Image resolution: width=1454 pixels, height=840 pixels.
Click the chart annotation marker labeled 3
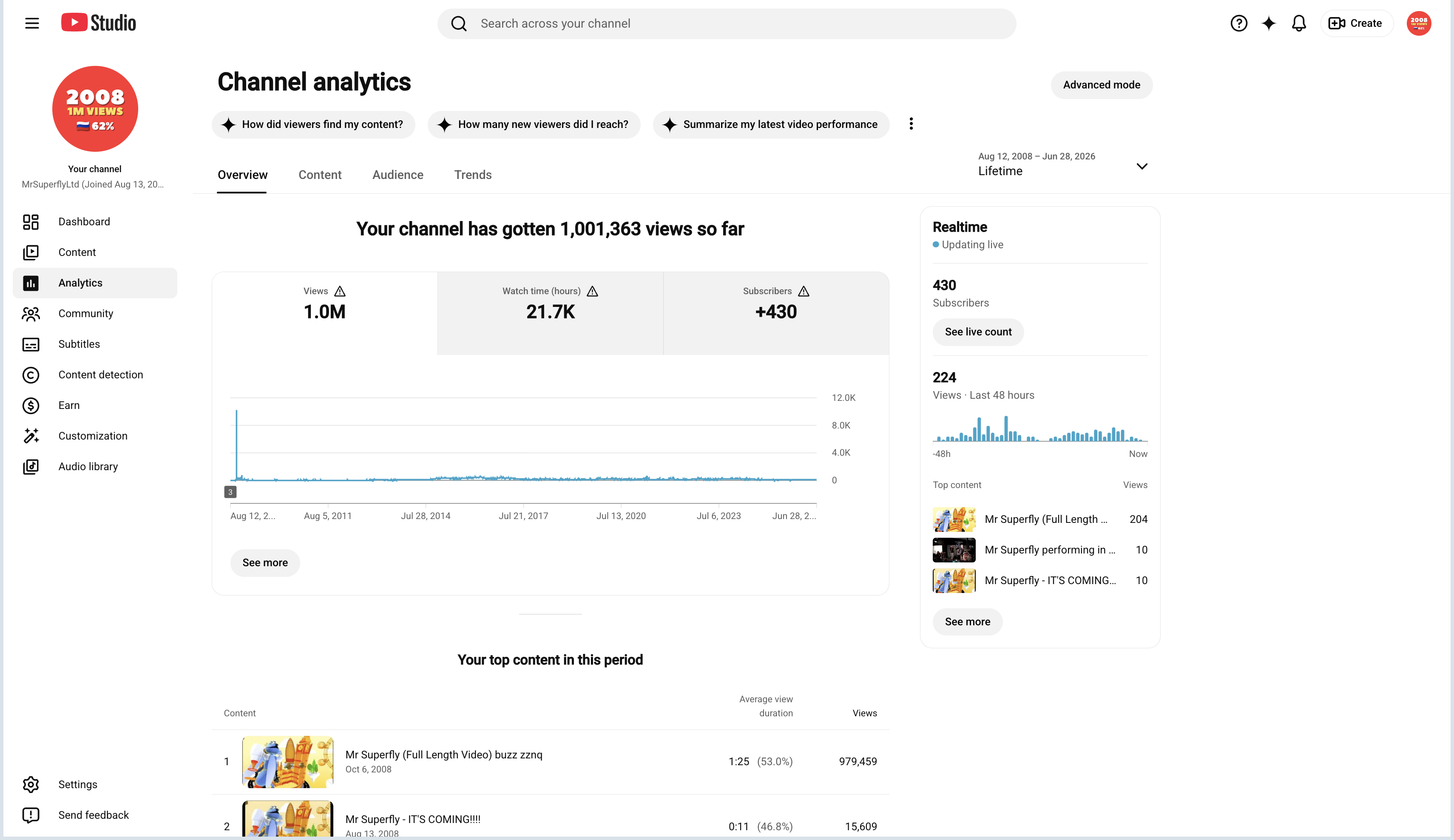[x=230, y=492]
